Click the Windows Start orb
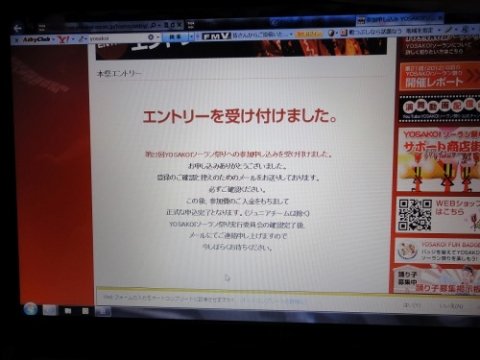The image size is (480, 360). point(30,309)
